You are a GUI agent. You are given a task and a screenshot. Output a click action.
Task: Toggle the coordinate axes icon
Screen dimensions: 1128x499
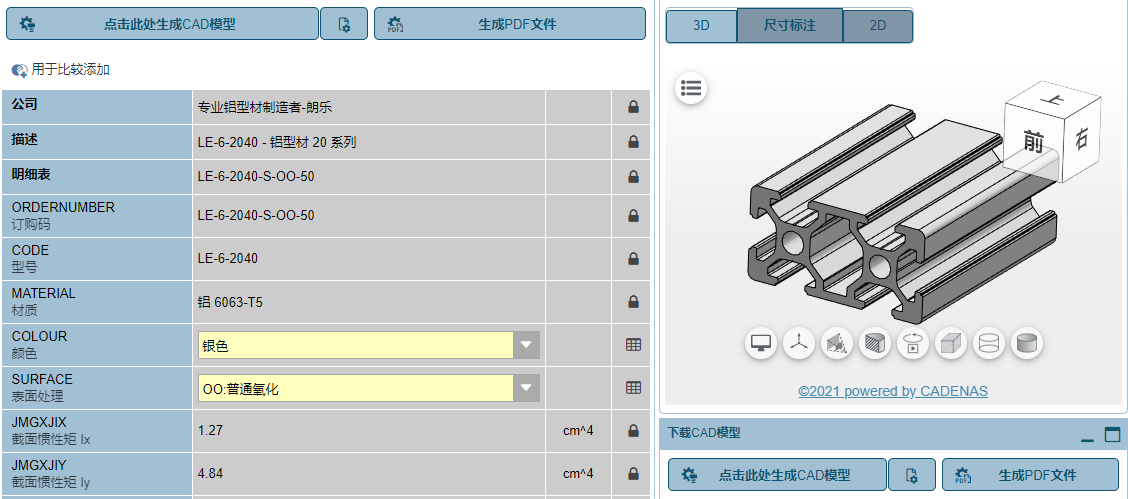pos(799,343)
